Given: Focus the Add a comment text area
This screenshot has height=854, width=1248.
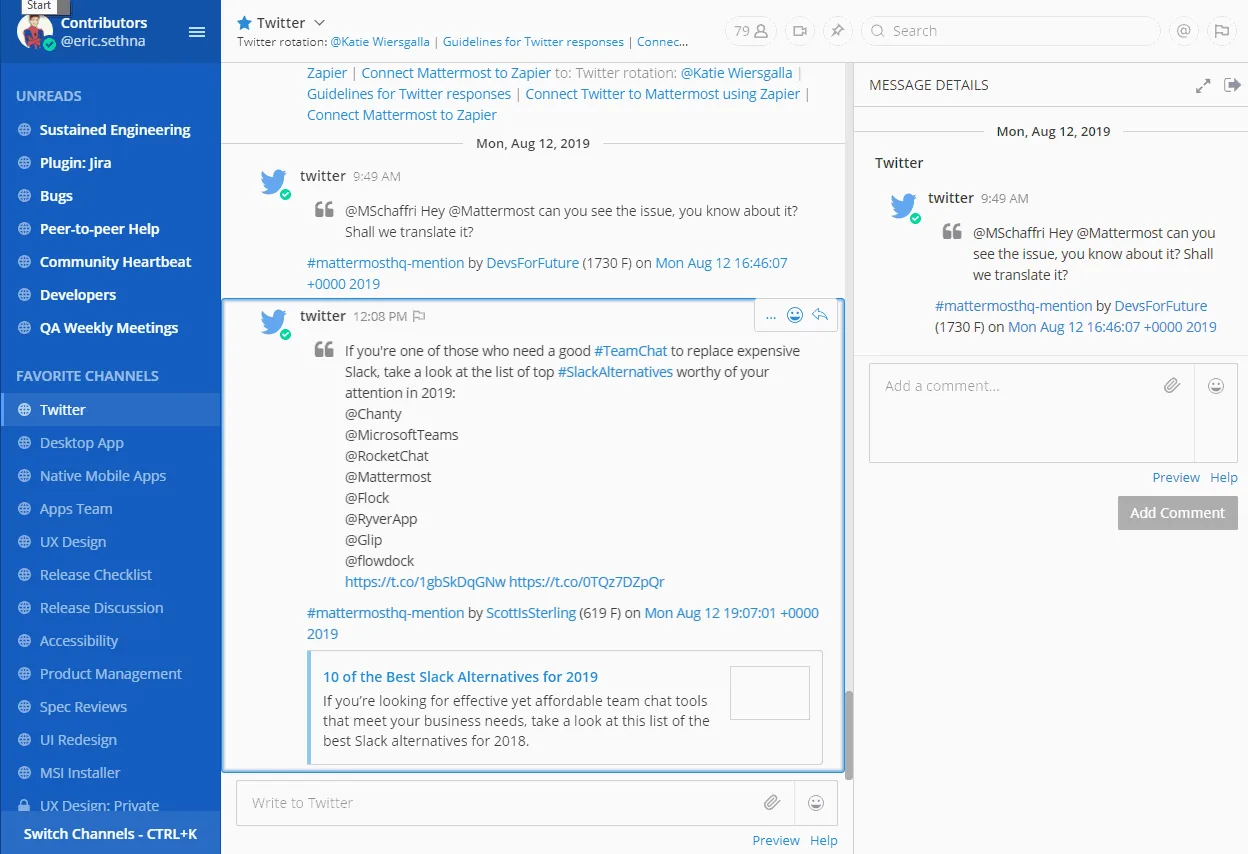Looking at the screenshot, I should pyautogui.click(x=1031, y=413).
